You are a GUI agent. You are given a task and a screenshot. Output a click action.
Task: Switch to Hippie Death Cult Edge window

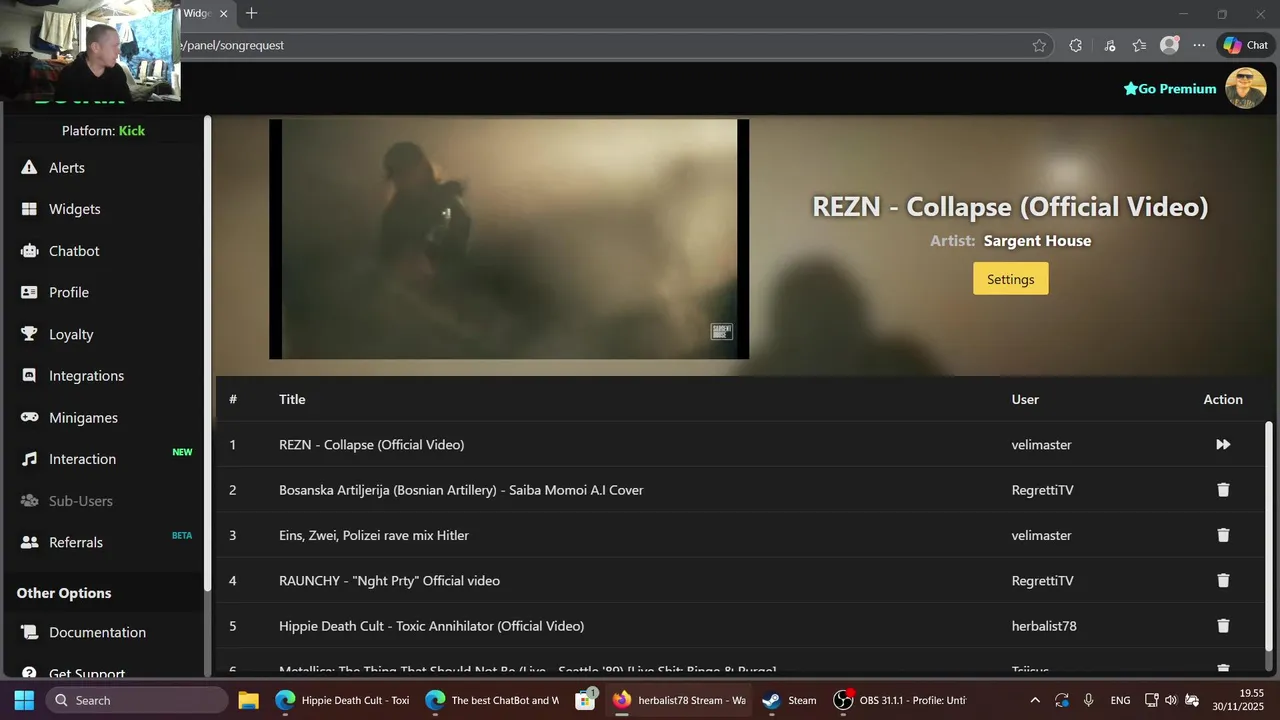[x=343, y=700]
